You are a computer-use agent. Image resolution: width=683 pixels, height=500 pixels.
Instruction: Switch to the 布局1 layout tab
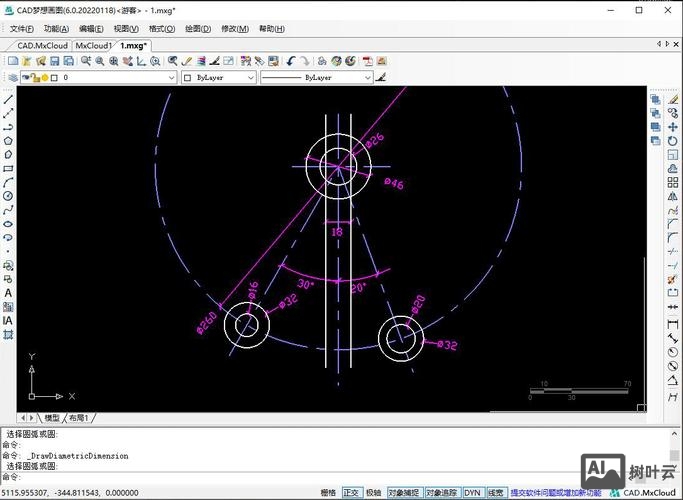tap(79, 417)
